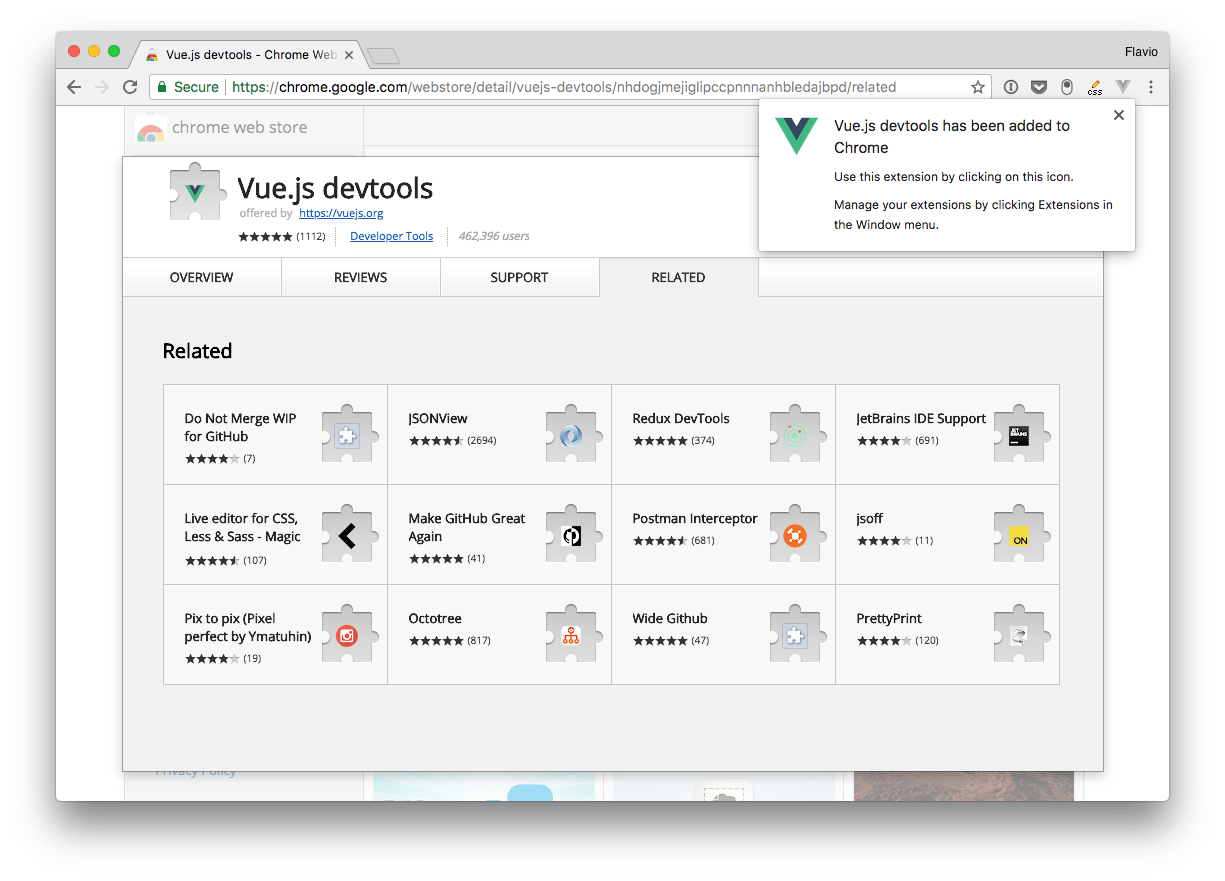Viewport: 1225px width, 881px height.
Task: Click the Pix to pix Instagram-style icon
Action: [348, 634]
